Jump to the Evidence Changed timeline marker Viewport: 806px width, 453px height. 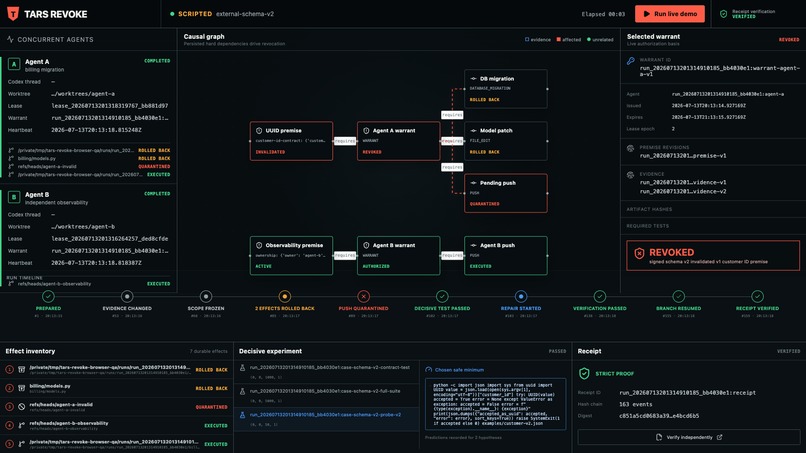tap(127, 296)
